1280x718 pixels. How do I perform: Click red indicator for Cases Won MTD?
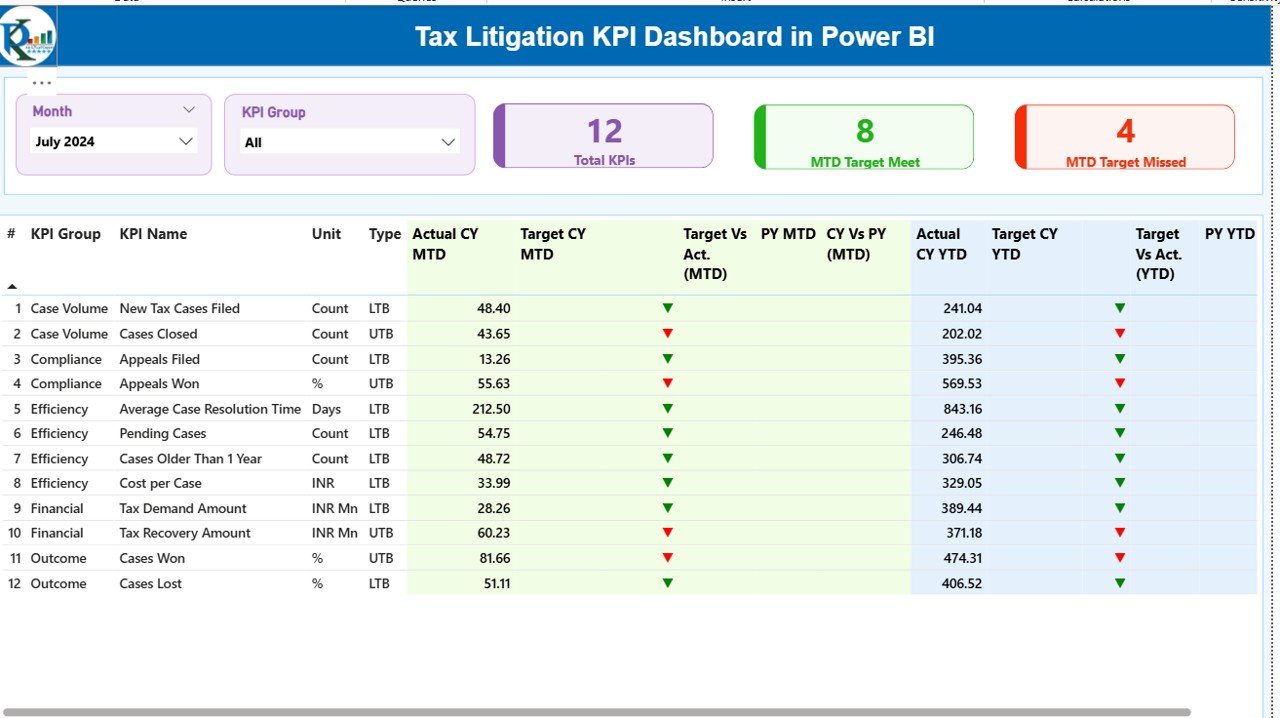pyautogui.click(x=667, y=558)
